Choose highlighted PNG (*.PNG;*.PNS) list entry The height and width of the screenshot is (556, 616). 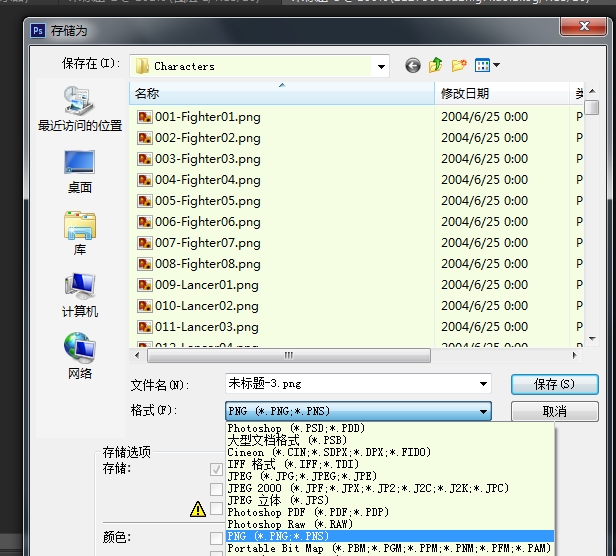[390, 536]
